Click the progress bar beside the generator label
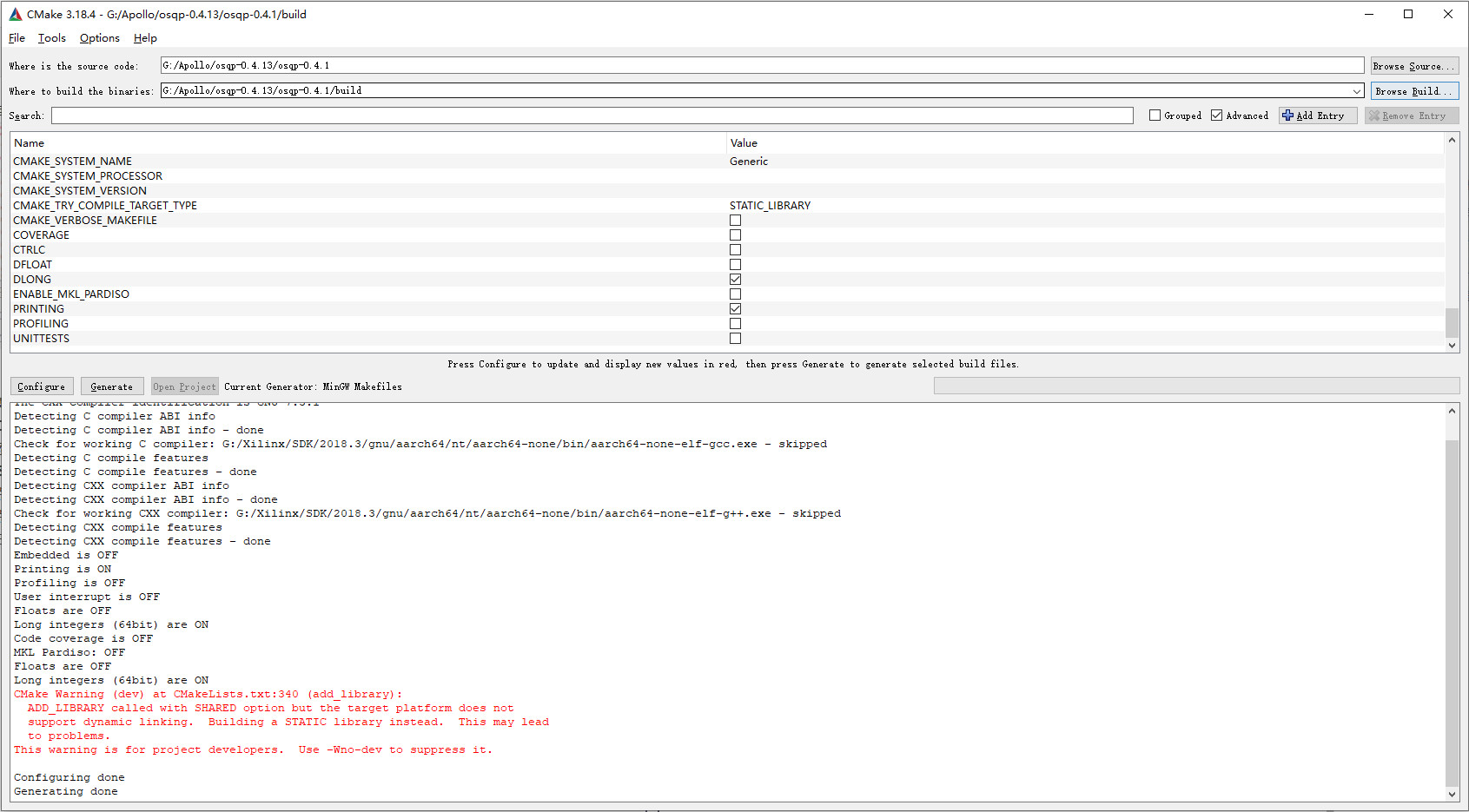Viewport: 1469px width, 812px height. pos(1196,386)
